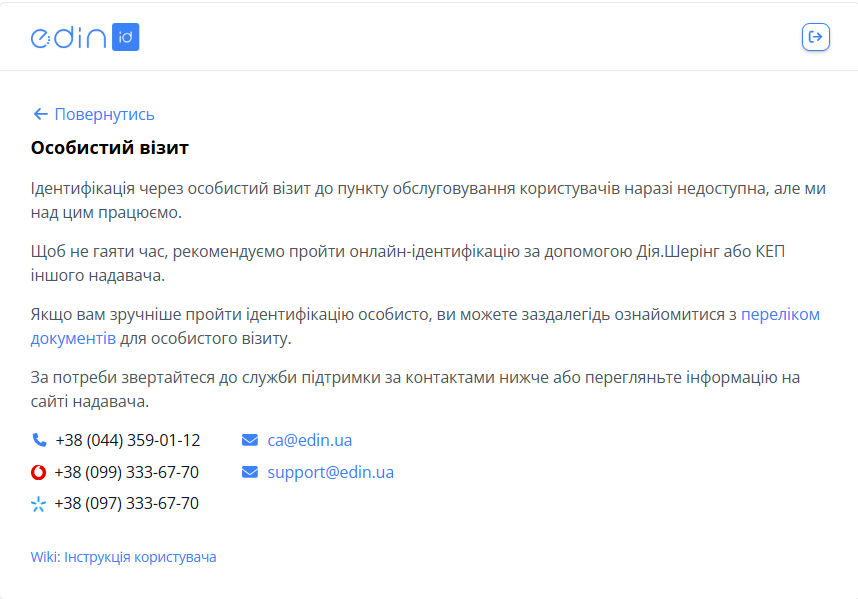
Task: Click phone number +38 (097) 333-67-70
Action: coord(126,503)
